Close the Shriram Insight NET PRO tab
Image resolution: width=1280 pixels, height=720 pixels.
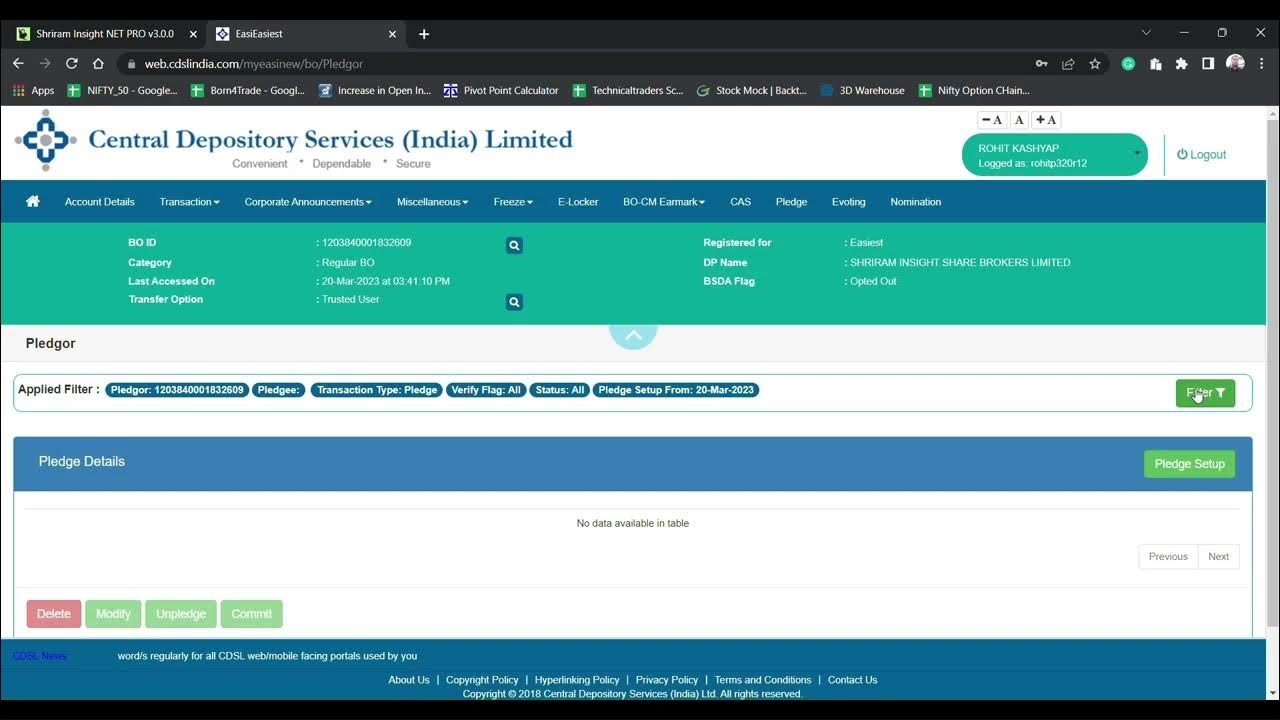tap(193, 34)
